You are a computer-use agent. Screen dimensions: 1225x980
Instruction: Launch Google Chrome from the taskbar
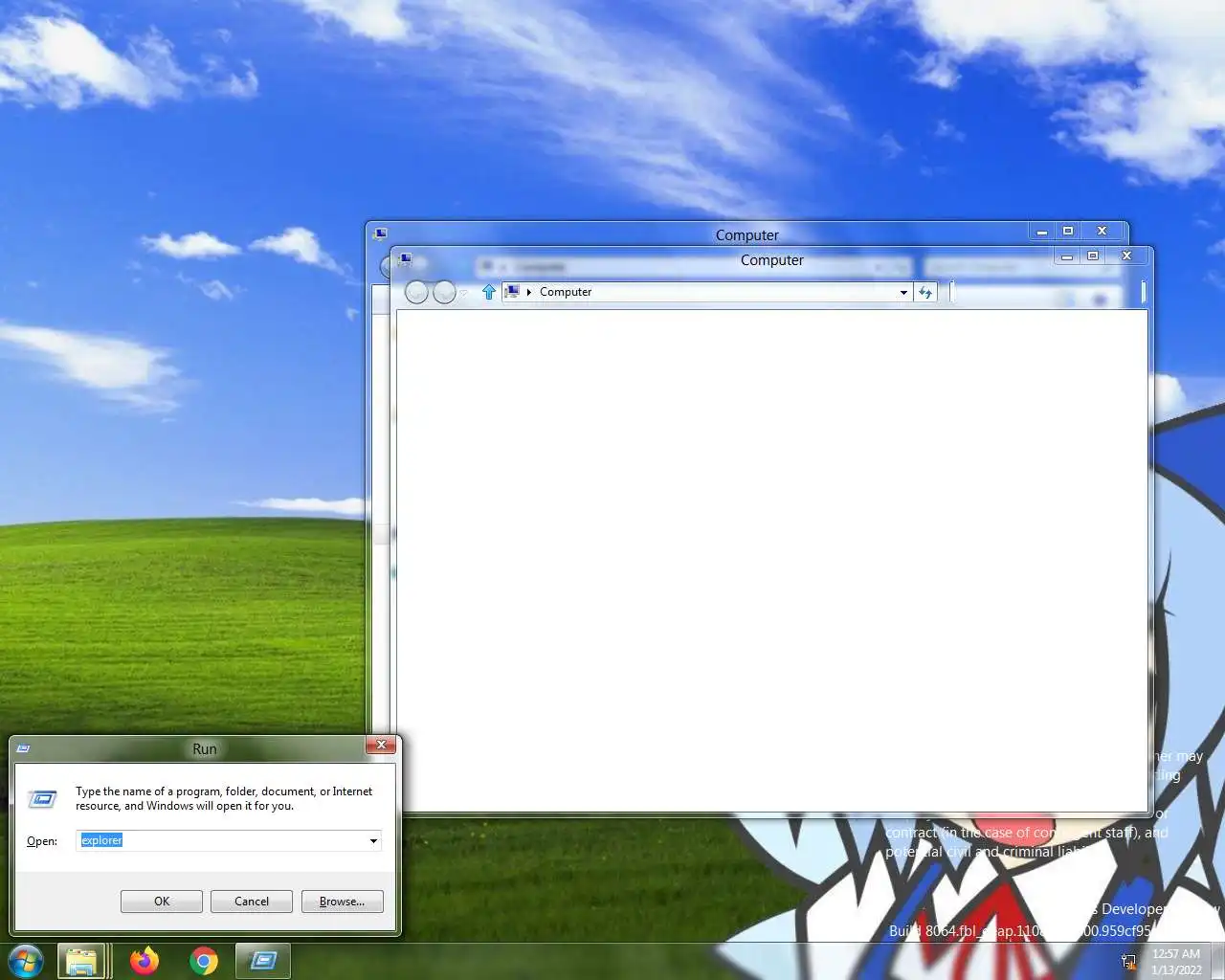coord(204,961)
